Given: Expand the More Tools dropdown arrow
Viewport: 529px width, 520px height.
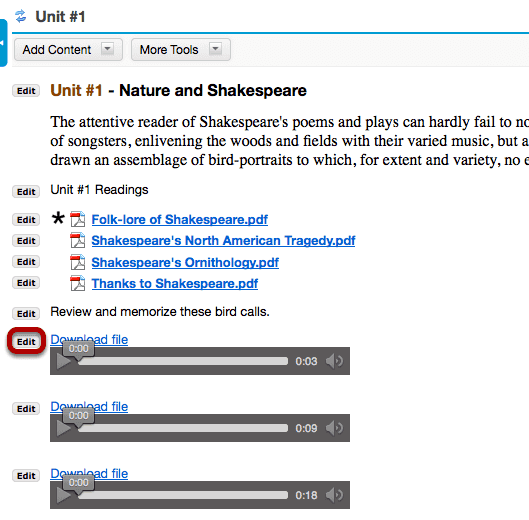Looking at the screenshot, I should click(x=215, y=49).
